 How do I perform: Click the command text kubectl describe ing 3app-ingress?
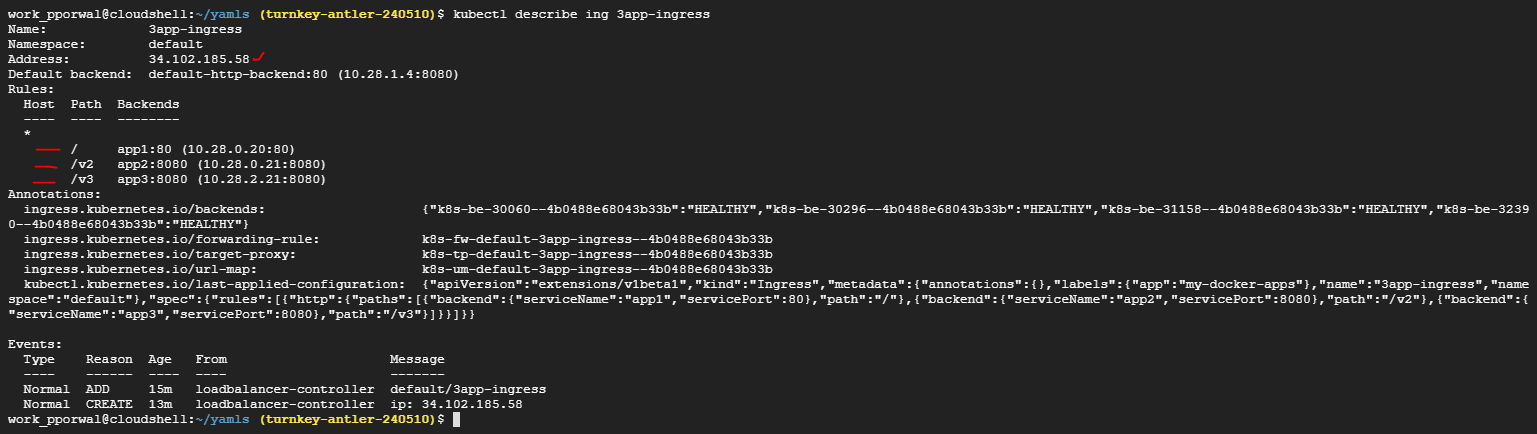(x=584, y=15)
